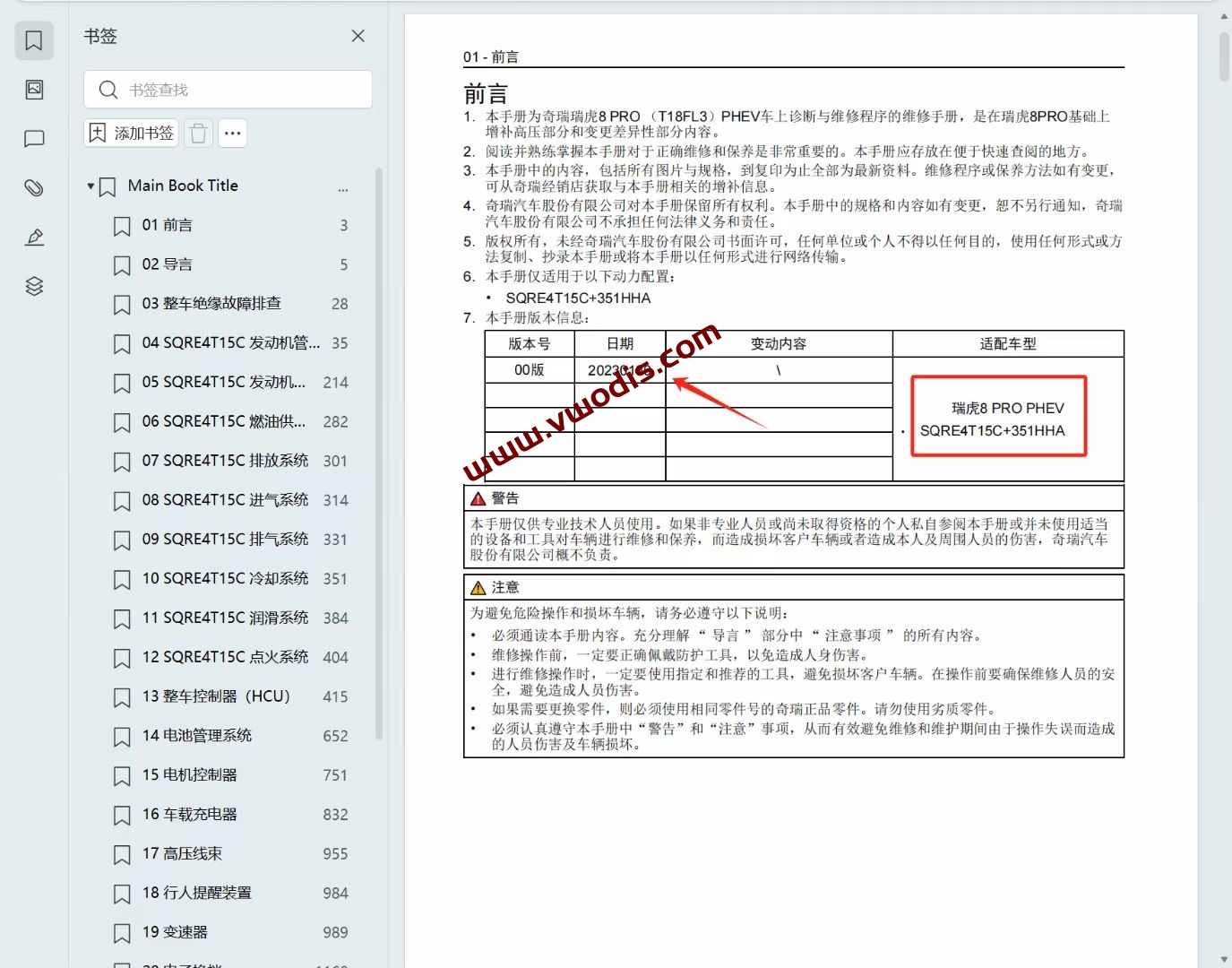Click the document scrollbar up arrow
The image size is (1232, 968).
click(x=1224, y=16)
